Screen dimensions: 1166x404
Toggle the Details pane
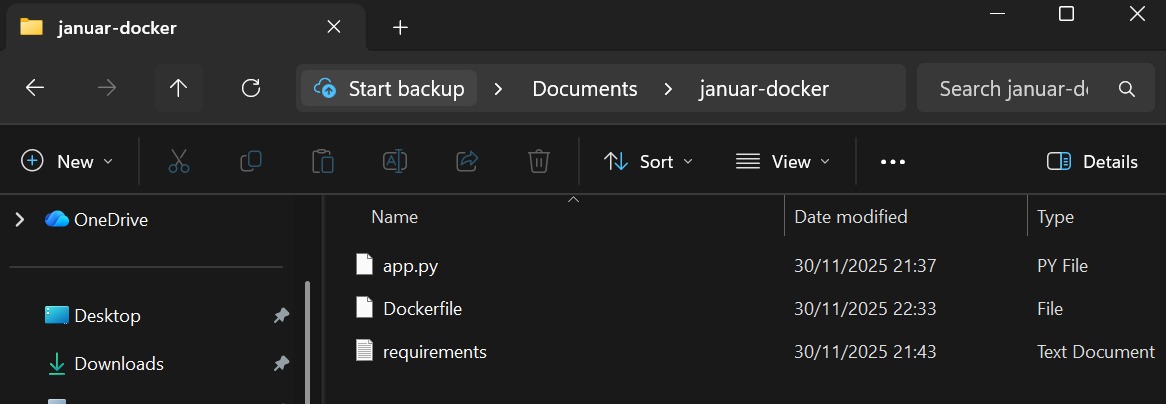[x=1092, y=161]
